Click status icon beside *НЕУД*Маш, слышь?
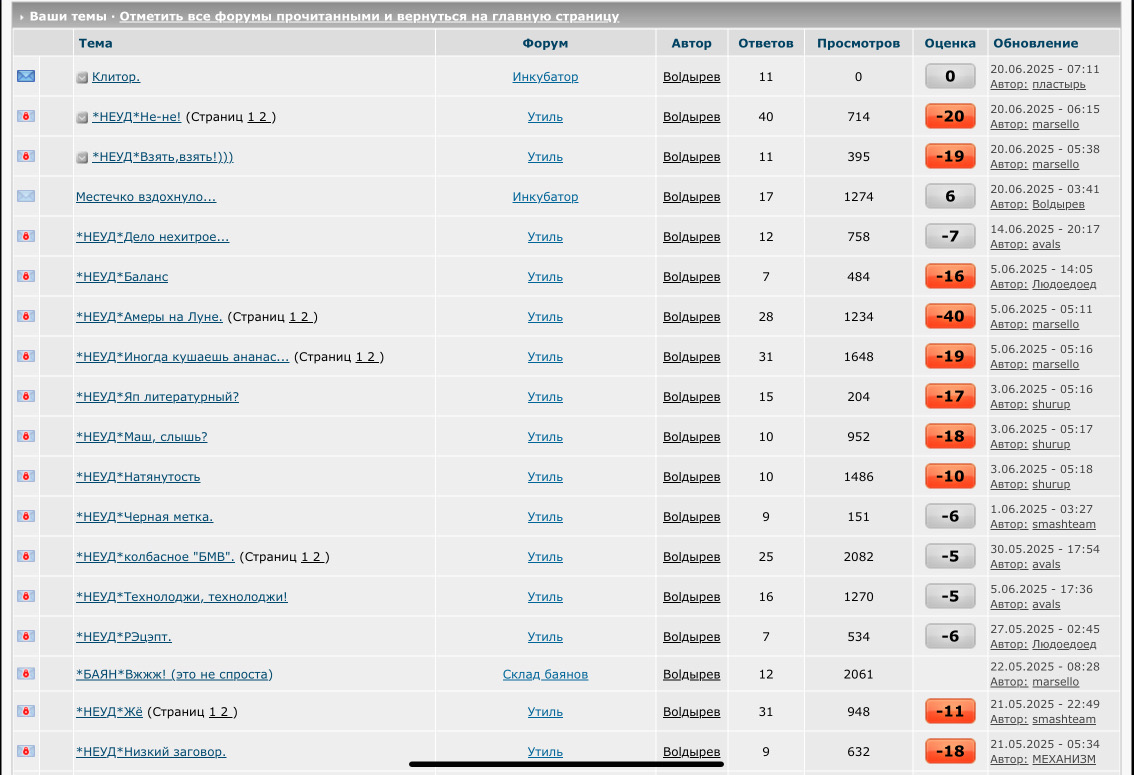Screen dimensions: 1134x775 (26, 436)
